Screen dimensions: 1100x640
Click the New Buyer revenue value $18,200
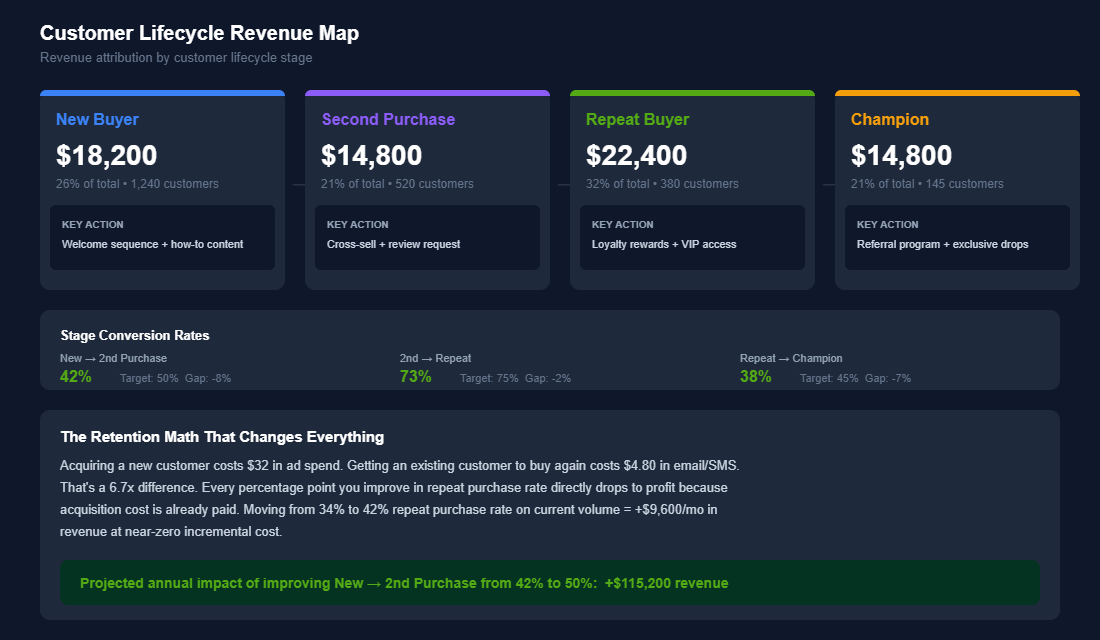(x=106, y=156)
